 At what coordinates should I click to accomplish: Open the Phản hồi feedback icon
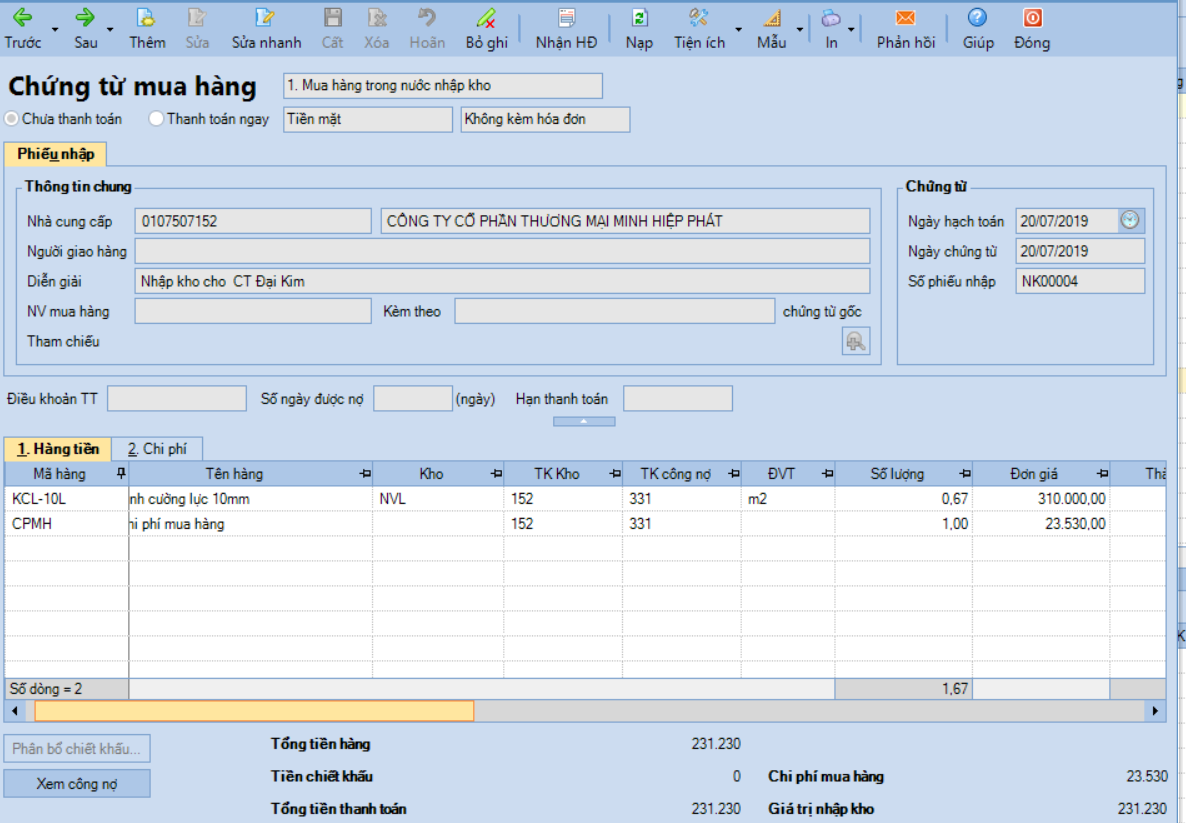point(905,18)
